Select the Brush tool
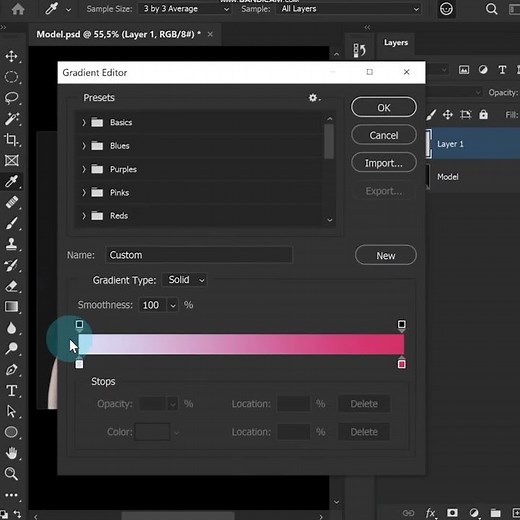The height and width of the screenshot is (520, 520). coord(11,223)
